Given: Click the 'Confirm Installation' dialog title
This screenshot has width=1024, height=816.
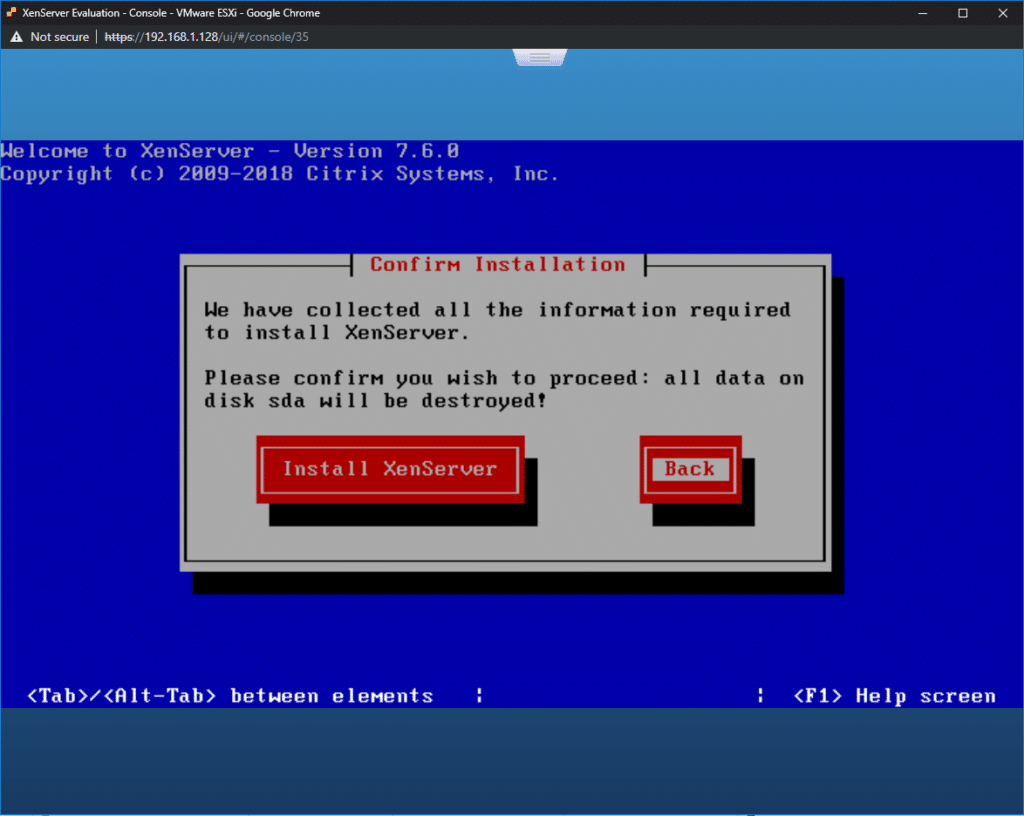Looking at the screenshot, I should (498, 264).
